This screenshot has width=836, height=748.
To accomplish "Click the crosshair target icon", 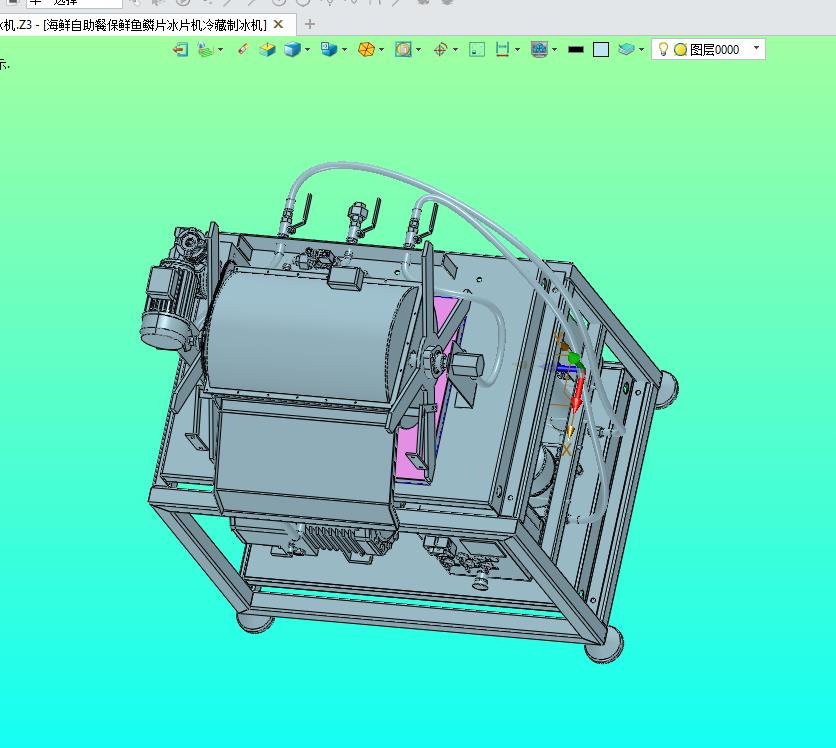I will [440, 49].
